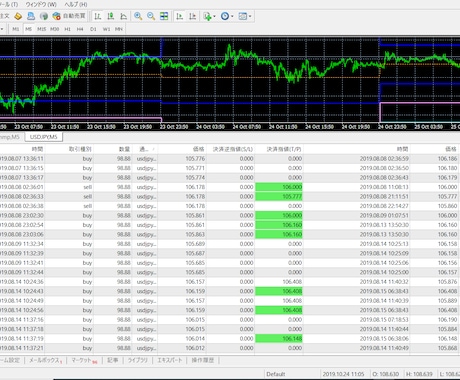Screen dimensions: 460x380
Task: Select the M30 timeframe
Action: (x=54, y=29)
